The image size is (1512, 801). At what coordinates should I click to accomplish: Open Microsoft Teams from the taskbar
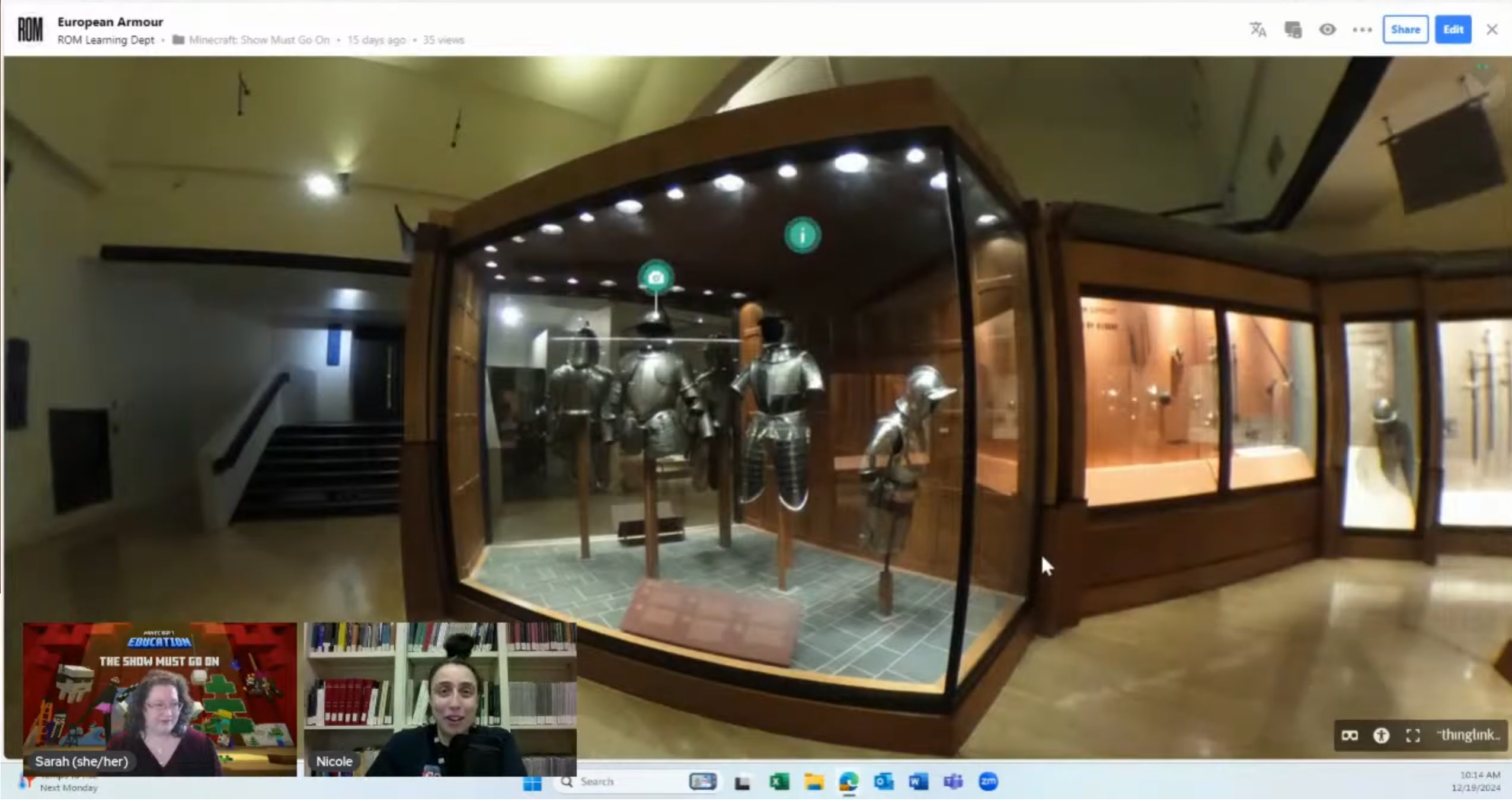(953, 782)
